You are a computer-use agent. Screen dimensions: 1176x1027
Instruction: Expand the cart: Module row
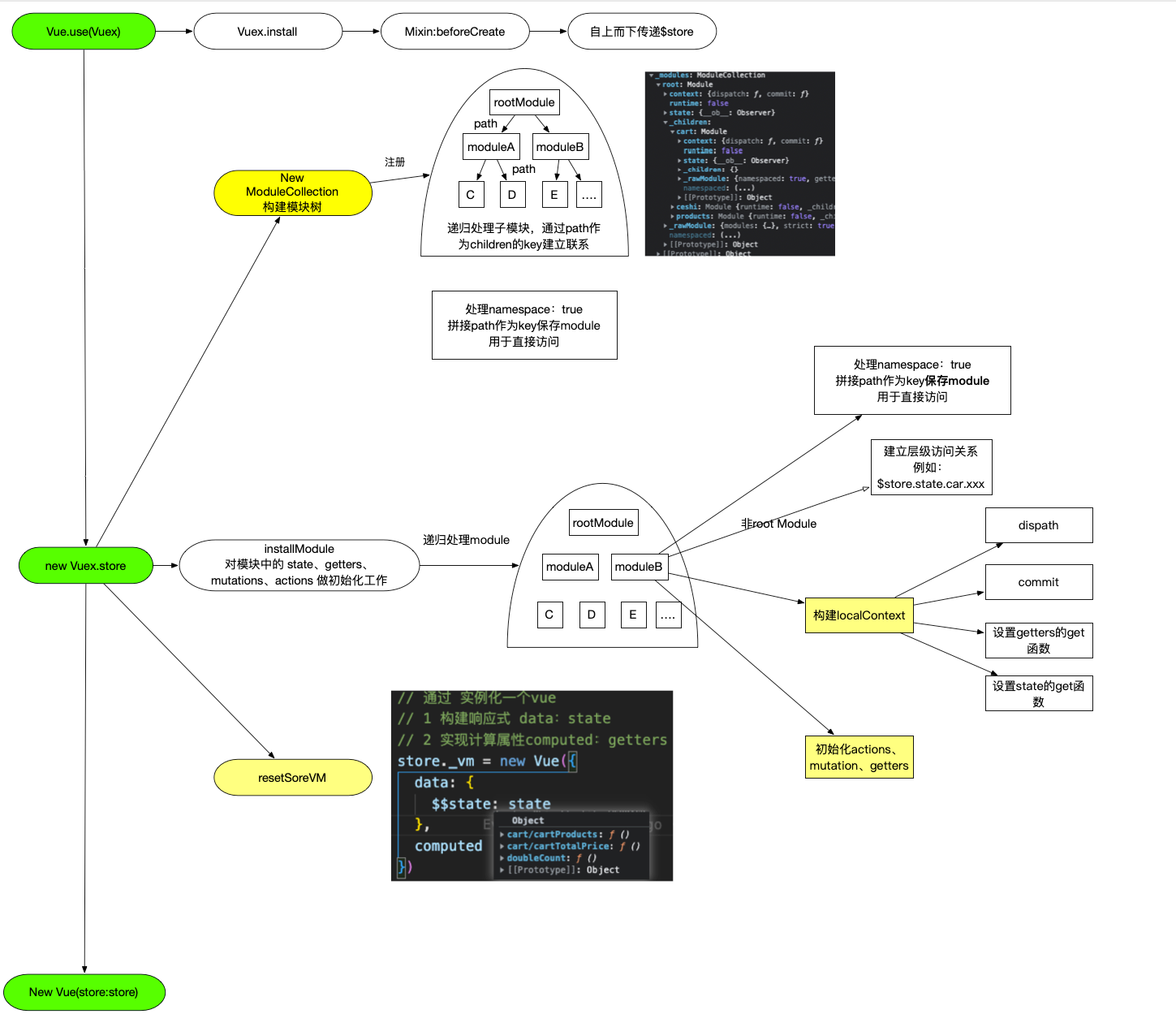point(673,132)
